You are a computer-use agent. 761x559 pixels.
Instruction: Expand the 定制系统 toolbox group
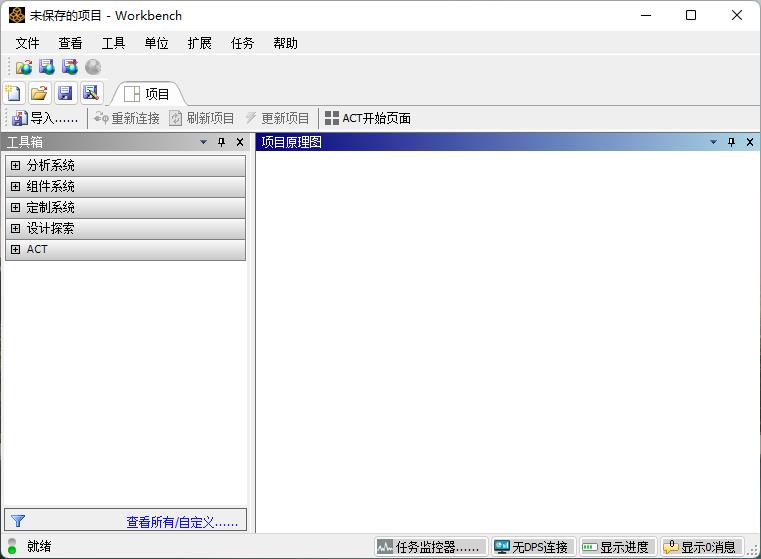(x=16, y=207)
